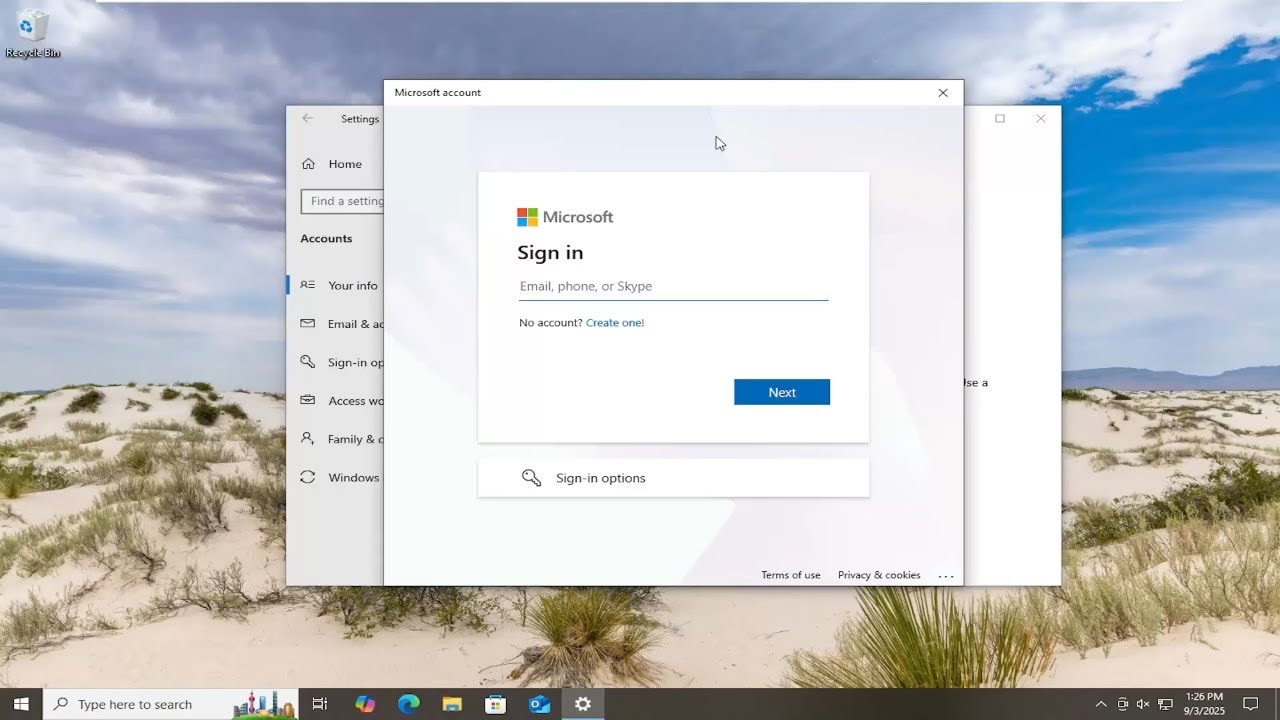
Task: Select Windows backup sync in sidebar
Action: click(336, 478)
